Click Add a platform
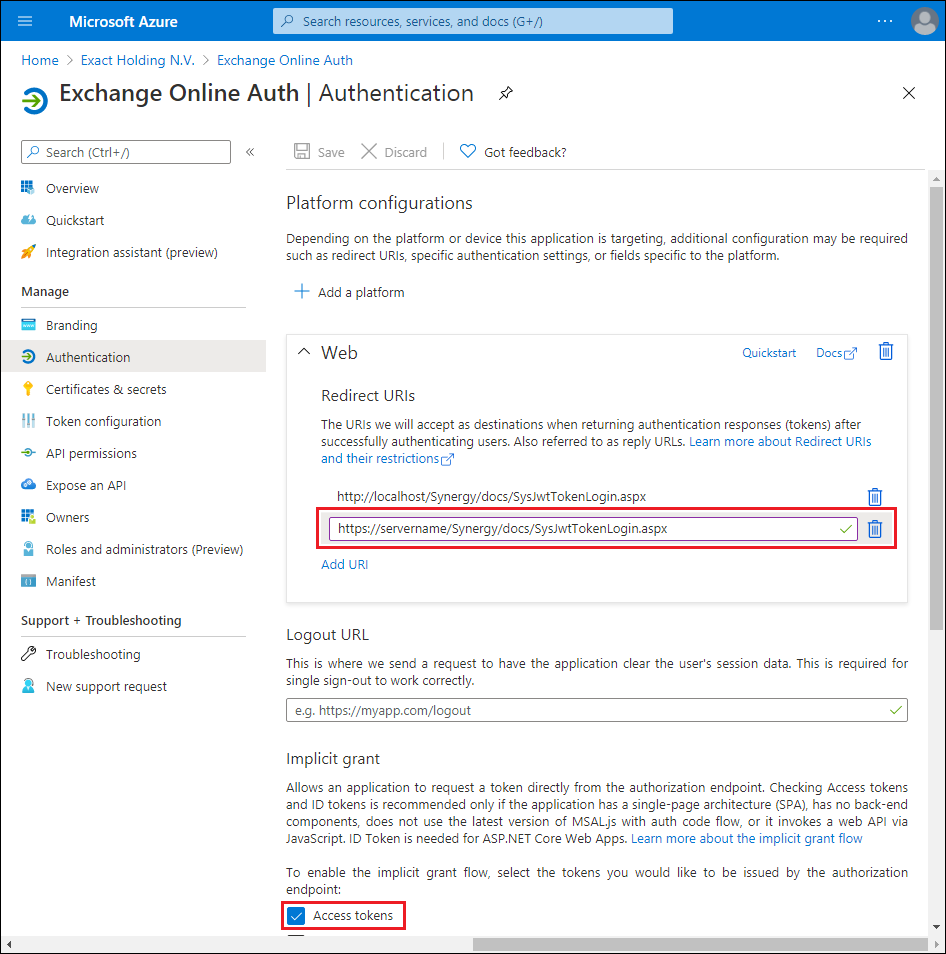Viewport: 946px width, 954px height. 349,292
